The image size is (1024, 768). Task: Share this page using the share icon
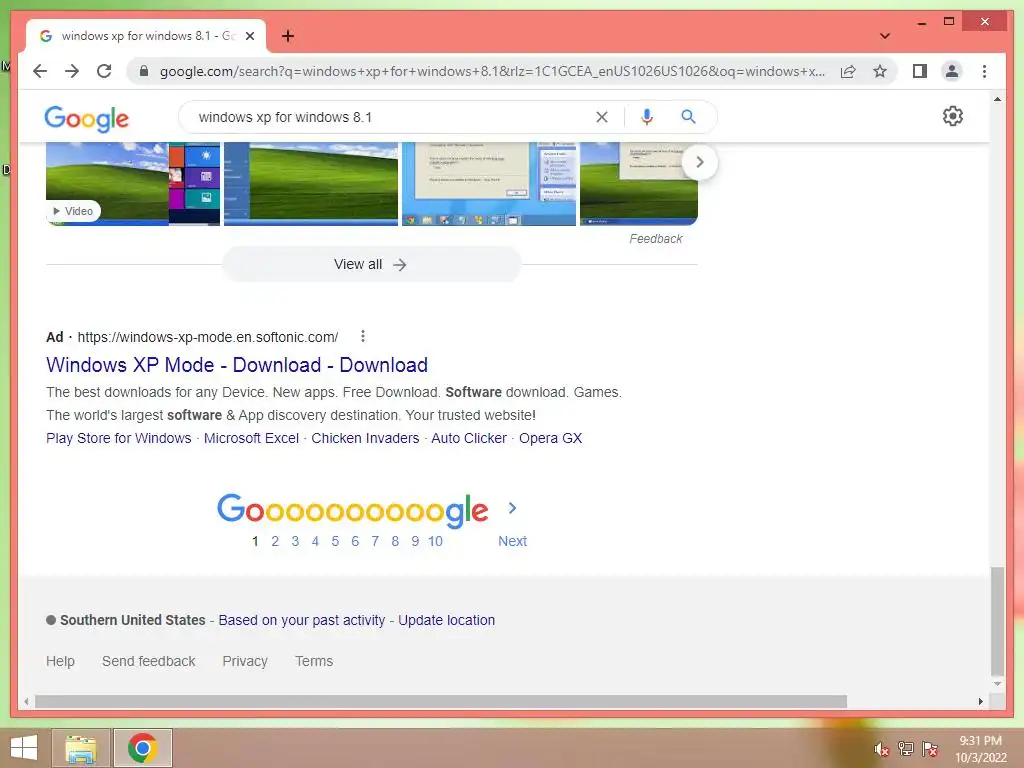[848, 71]
